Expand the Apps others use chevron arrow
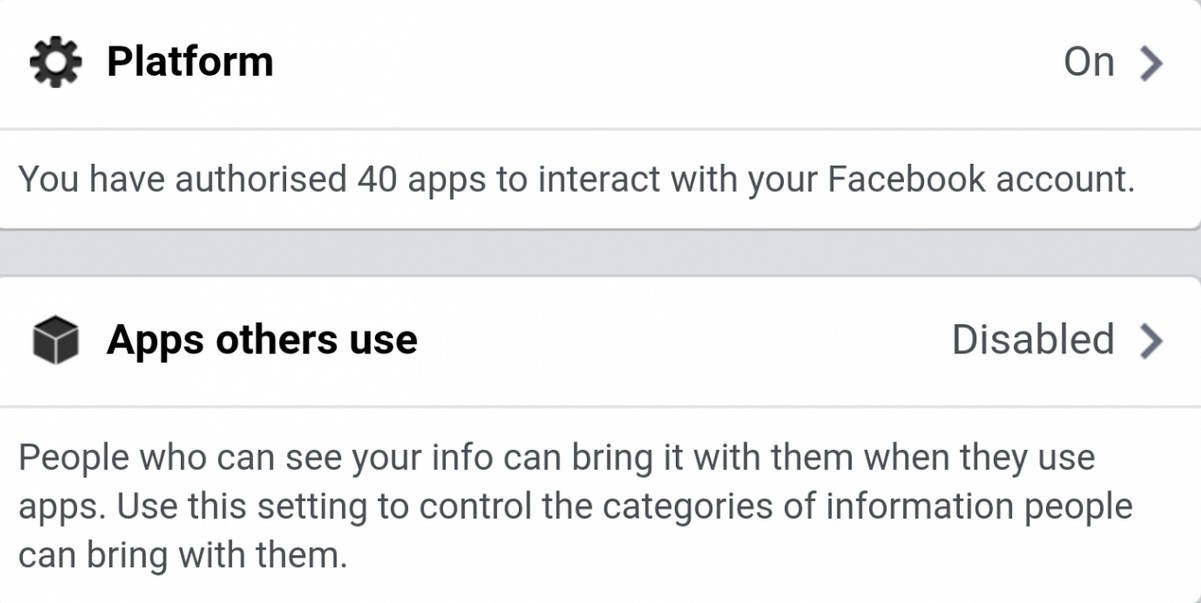The width and height of the screenshot is (1201, 603). tap(1152, 341)
